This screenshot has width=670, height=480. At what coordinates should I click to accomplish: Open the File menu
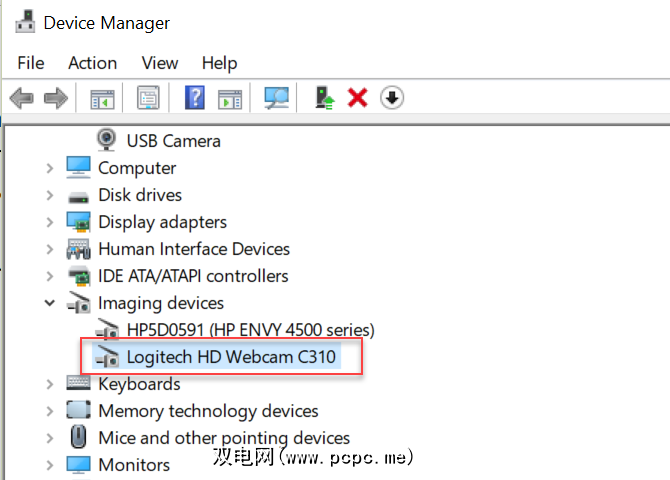[x=31, y=63]
